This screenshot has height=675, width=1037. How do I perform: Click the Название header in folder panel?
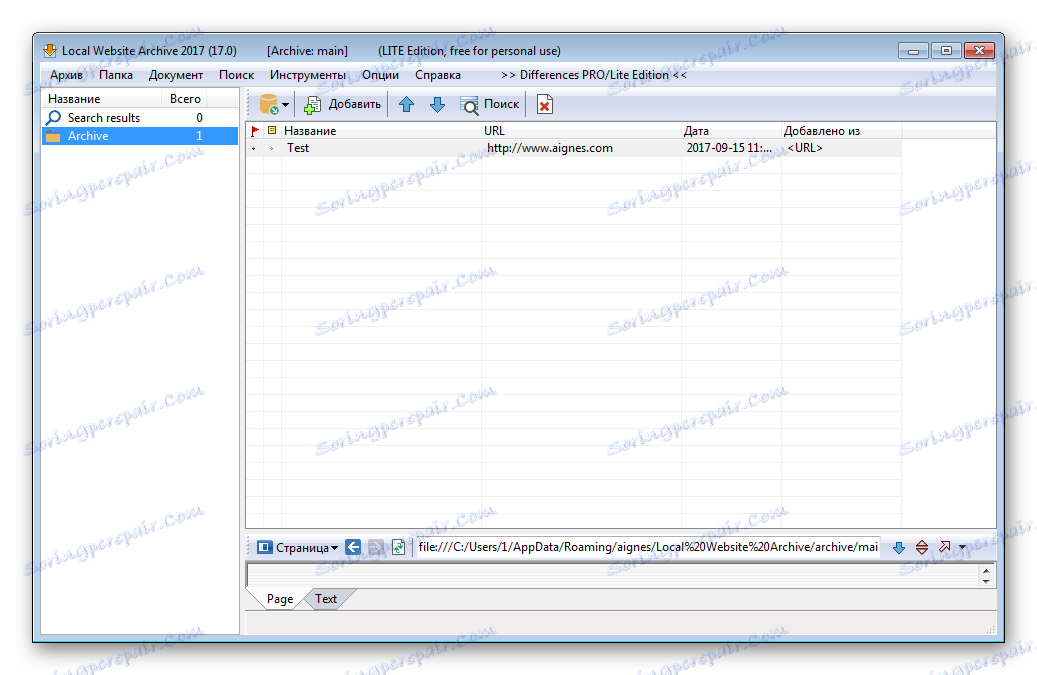click(102, 99)
